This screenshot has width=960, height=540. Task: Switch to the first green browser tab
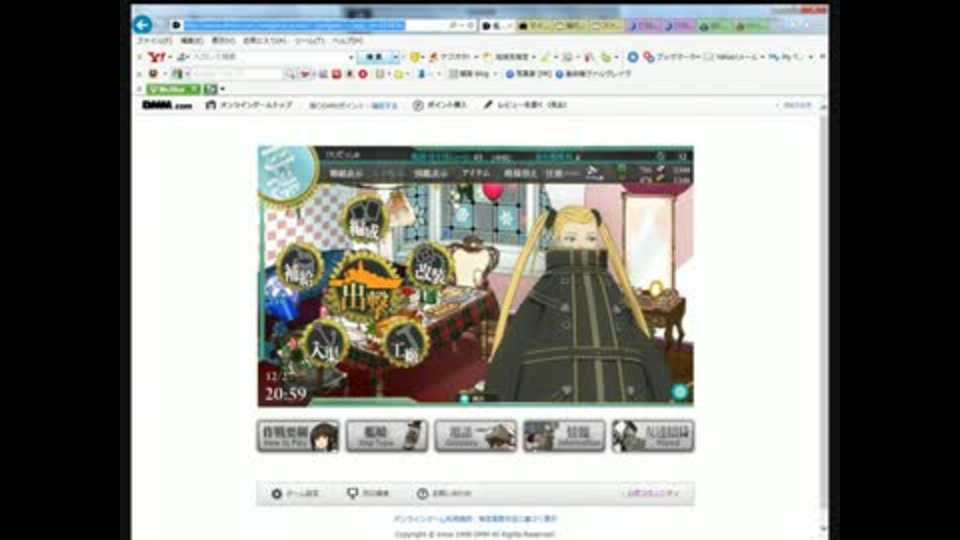[x=715, y=25]
